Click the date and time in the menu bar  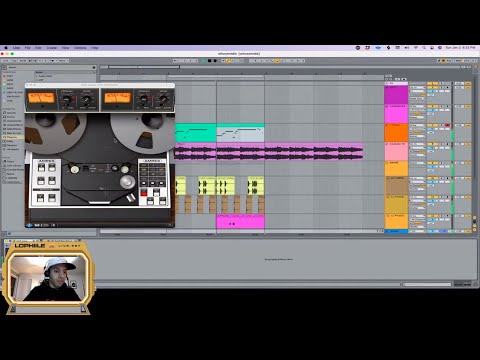click(460, 48)
